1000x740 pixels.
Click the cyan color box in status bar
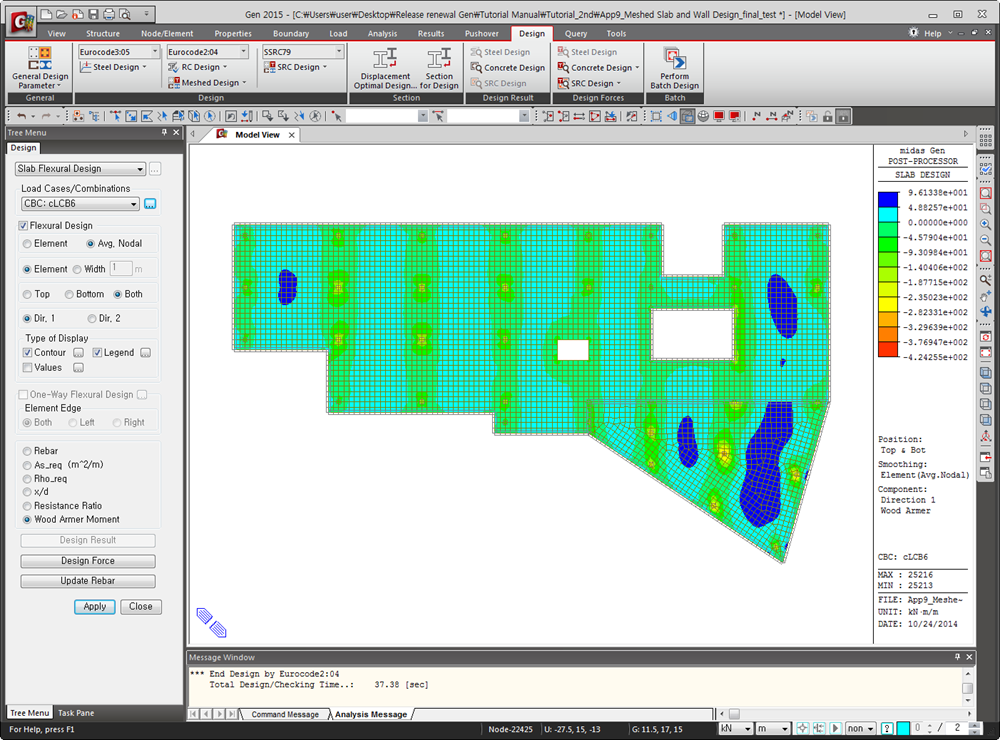click(903, 728)
